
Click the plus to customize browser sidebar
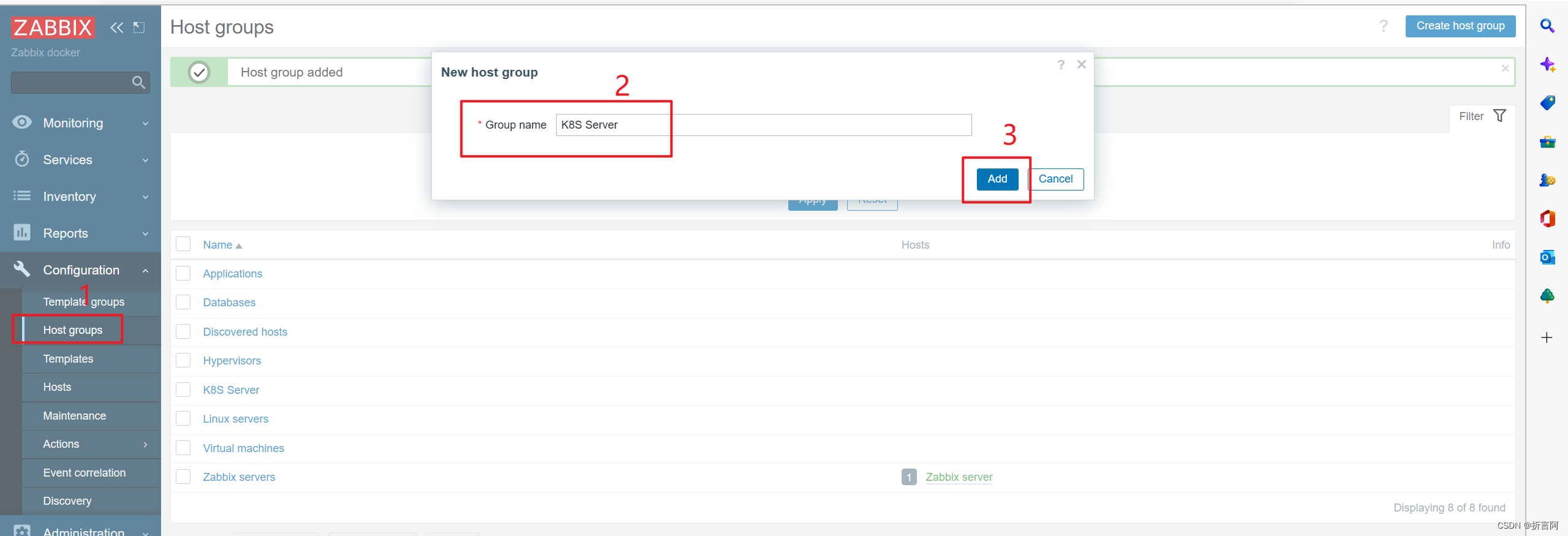tap(1547, 338)
